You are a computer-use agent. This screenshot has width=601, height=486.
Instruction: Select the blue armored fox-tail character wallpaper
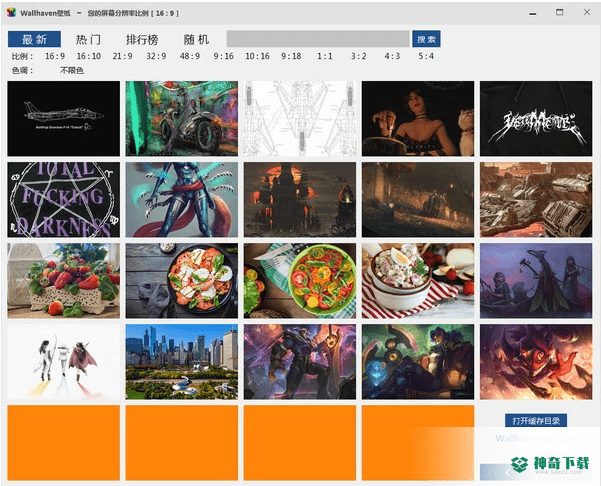[x=182, y=199]
